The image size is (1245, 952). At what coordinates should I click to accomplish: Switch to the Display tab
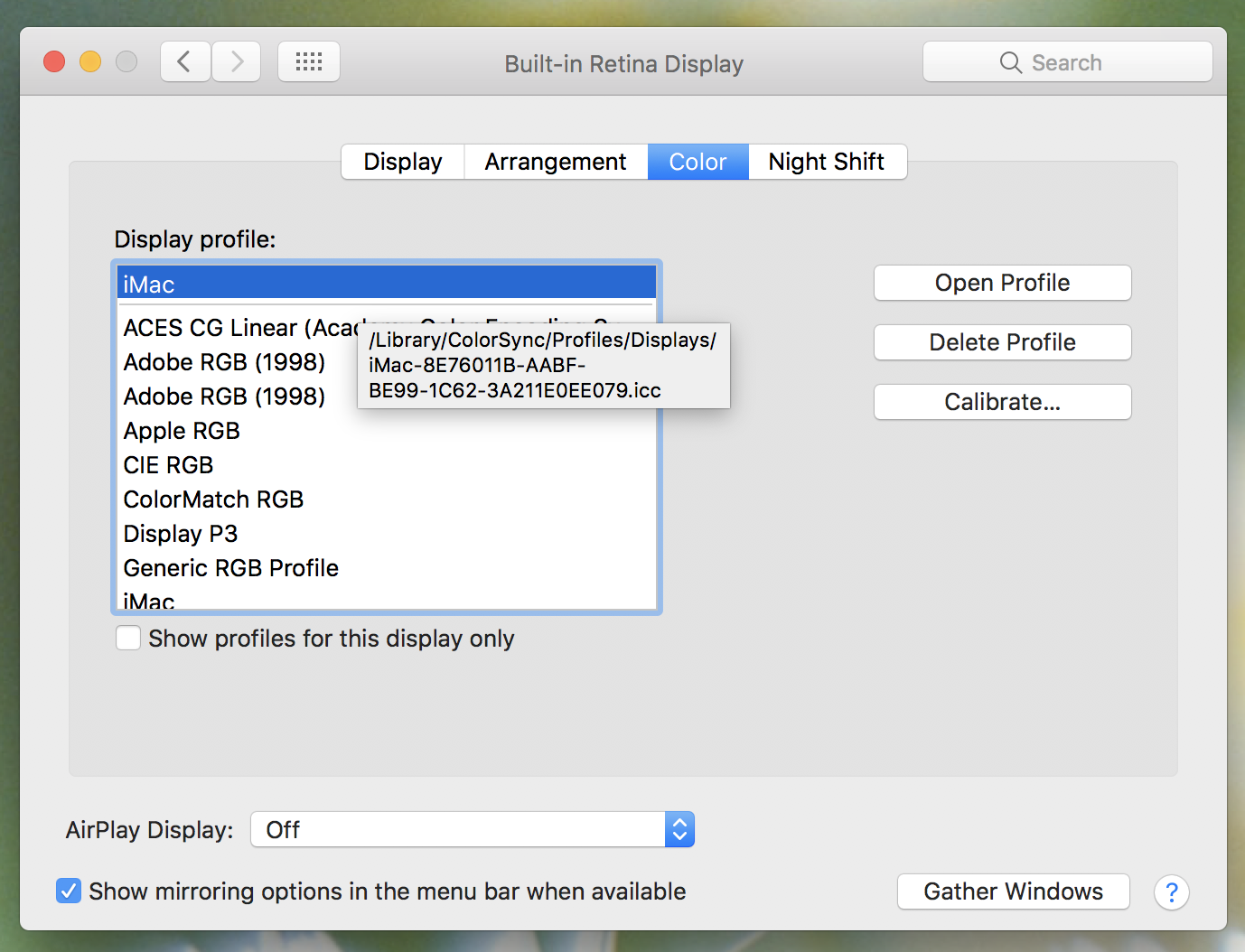(x=403, y=162)
